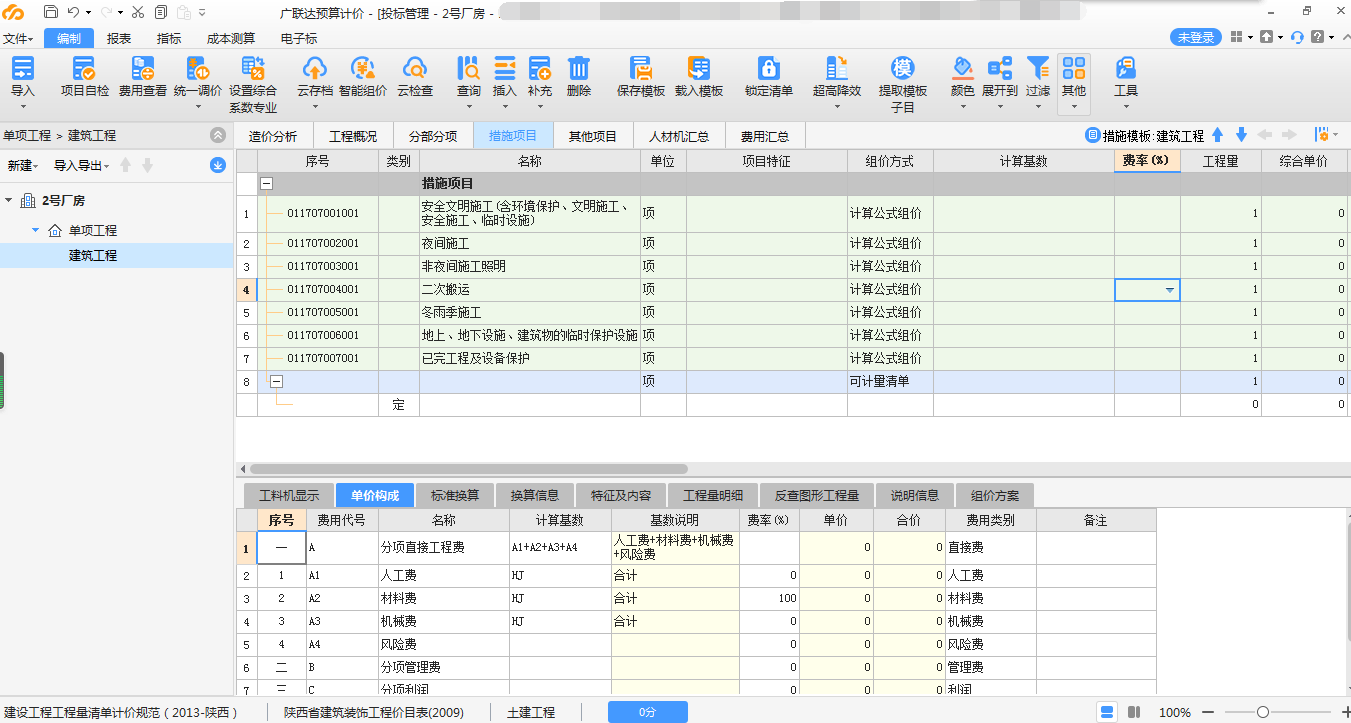The height and width of the screenshot is (723, 1351).
Task: Collapse the left navigation panel chevron
Action: pyautogui.click(x=218, y=135)
